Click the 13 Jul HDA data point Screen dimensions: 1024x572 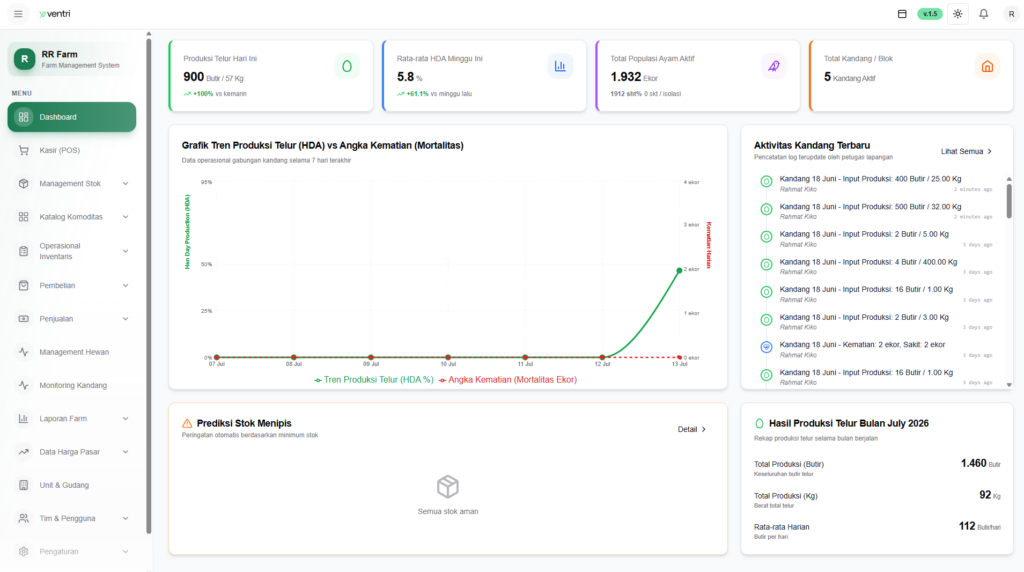679,270
